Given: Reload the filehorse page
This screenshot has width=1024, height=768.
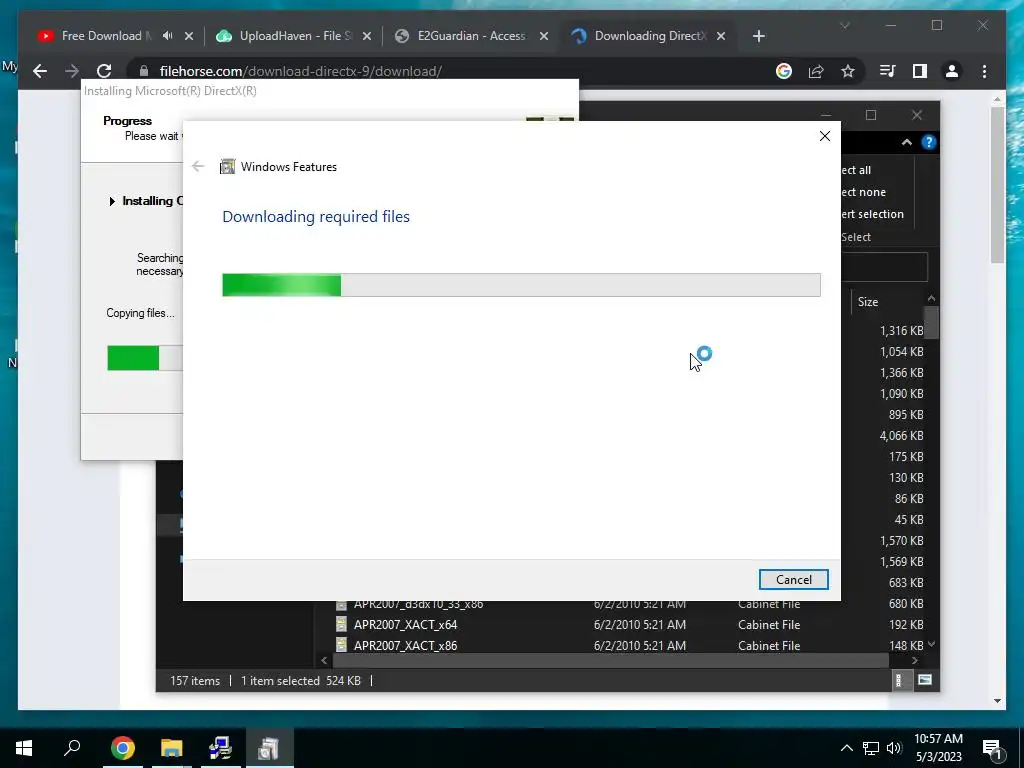Looking at the screenshot, I should [104, 71].
